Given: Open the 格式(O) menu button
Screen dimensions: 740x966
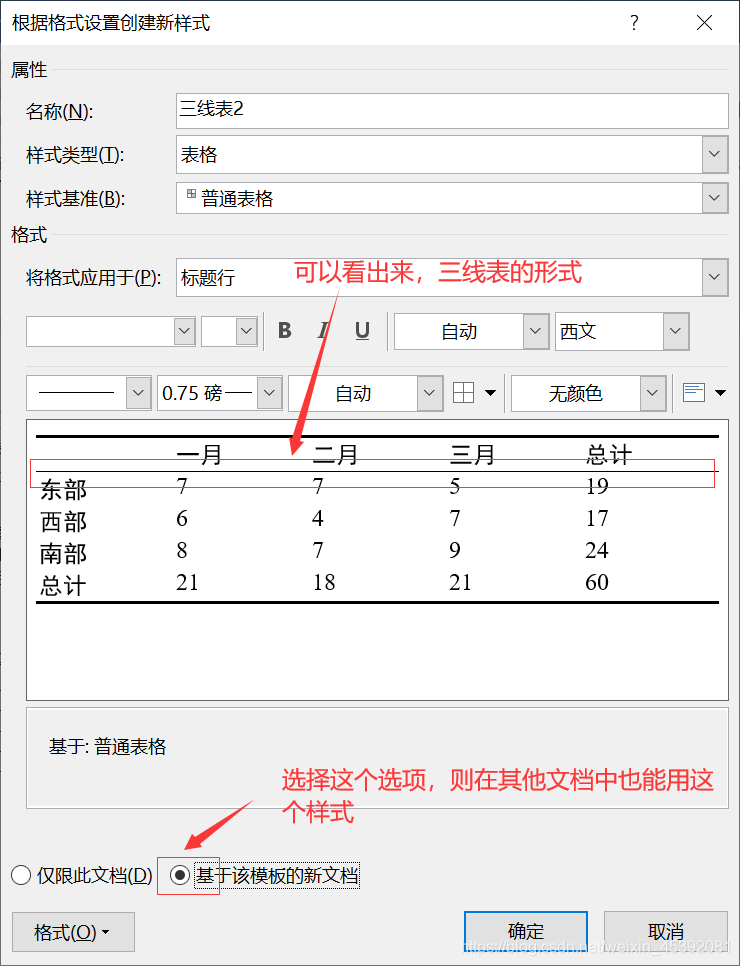Looking at the screenshot, I should (73, 932).
